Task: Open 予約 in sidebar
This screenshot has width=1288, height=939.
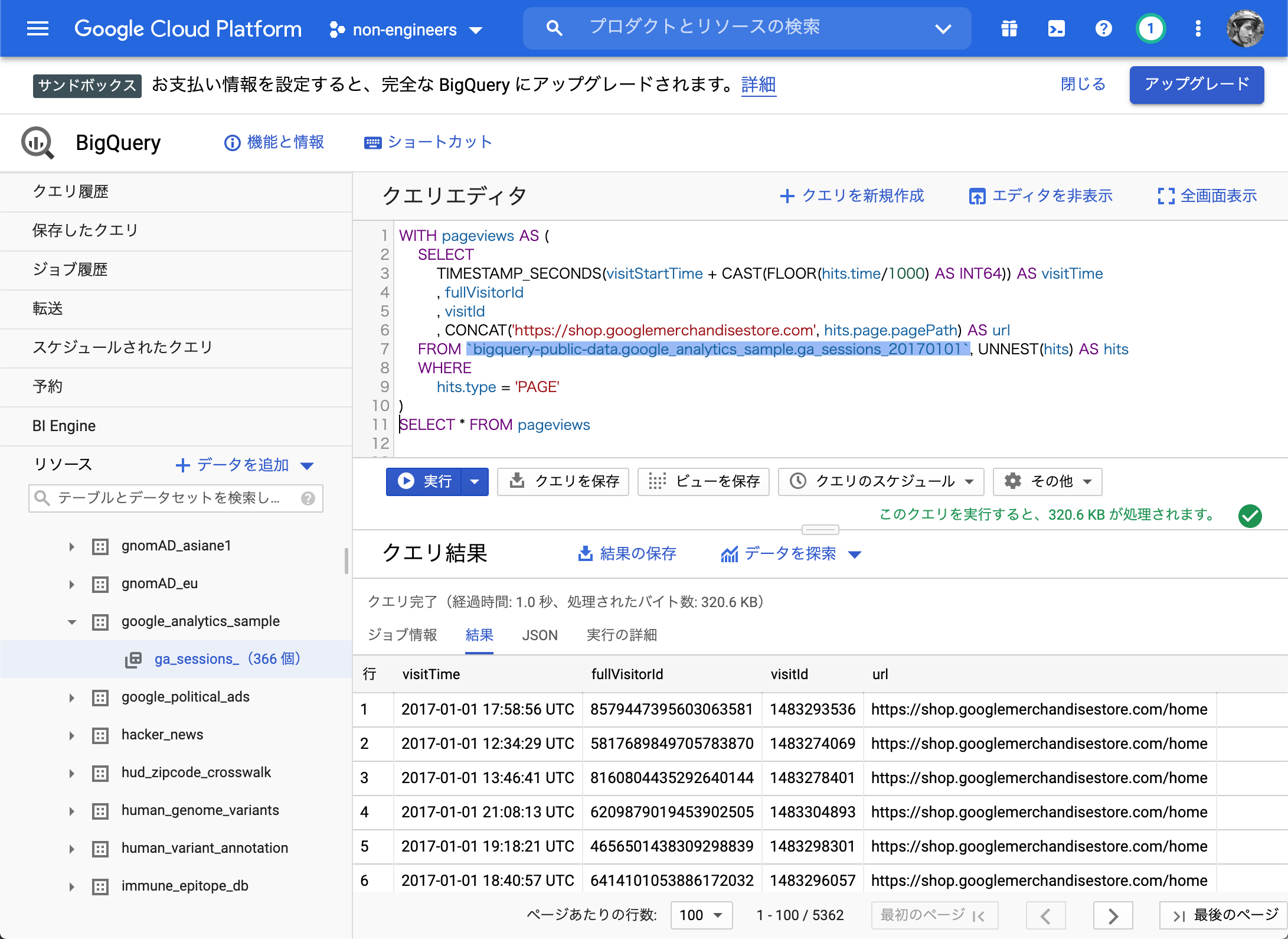Action: [x=176, y=387]
